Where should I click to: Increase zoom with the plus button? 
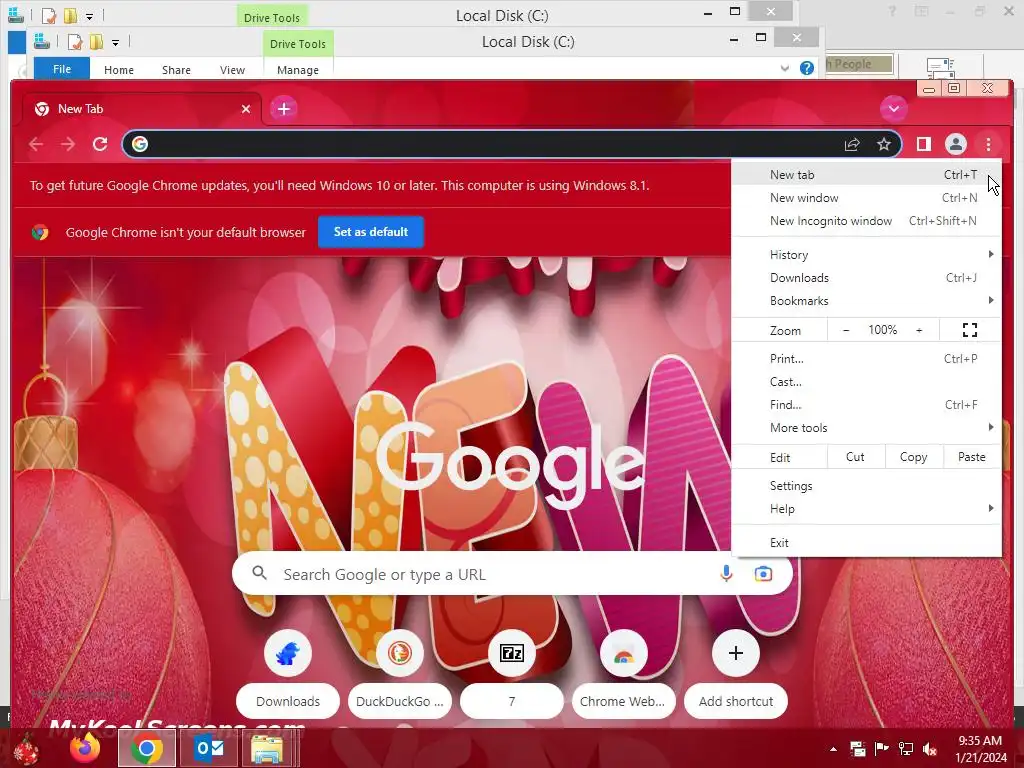[x=919, y=330]
